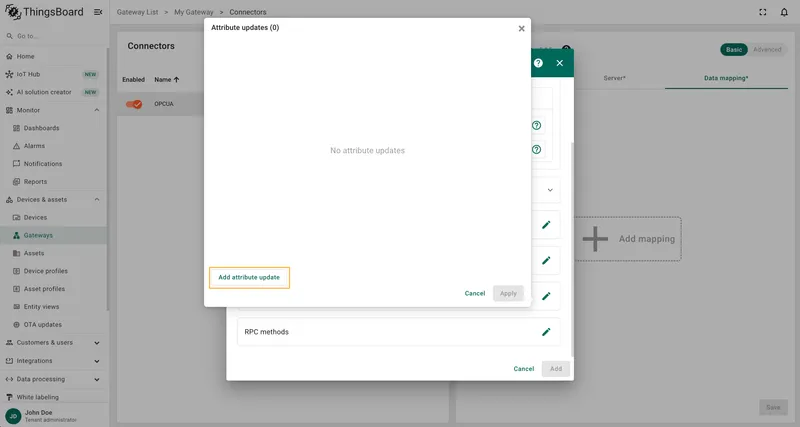800x427 pixels.
Task: Open IoT Hub sidebar item
Action: point(54,74)
